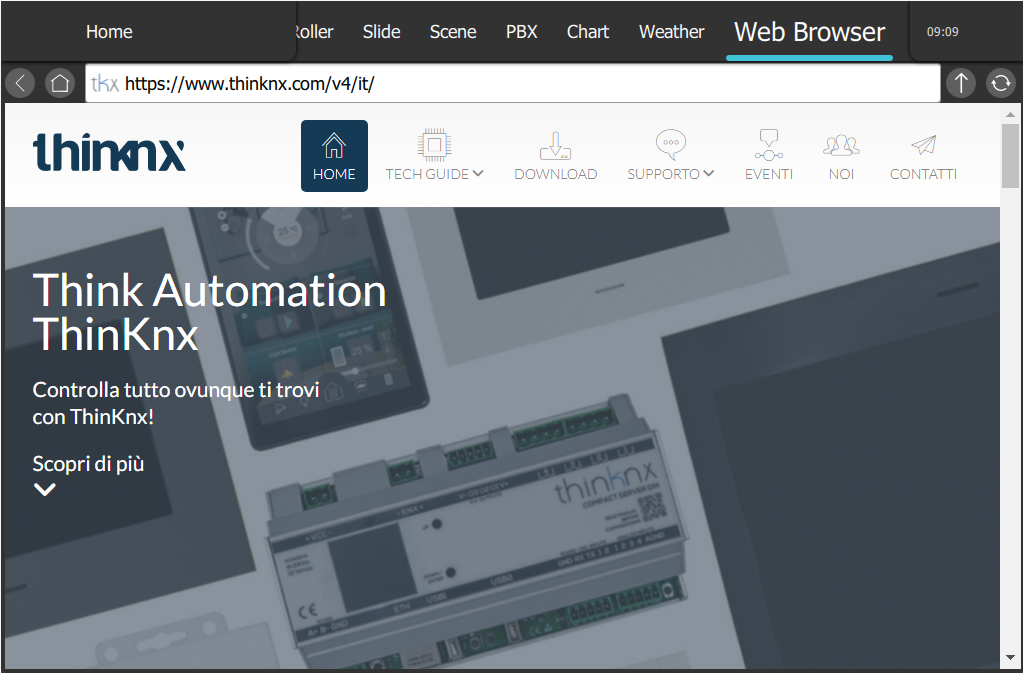Click the Scopri di più link
This screenshot has width=1023, height=673.
pyautogui.click(x=88, y=464)
